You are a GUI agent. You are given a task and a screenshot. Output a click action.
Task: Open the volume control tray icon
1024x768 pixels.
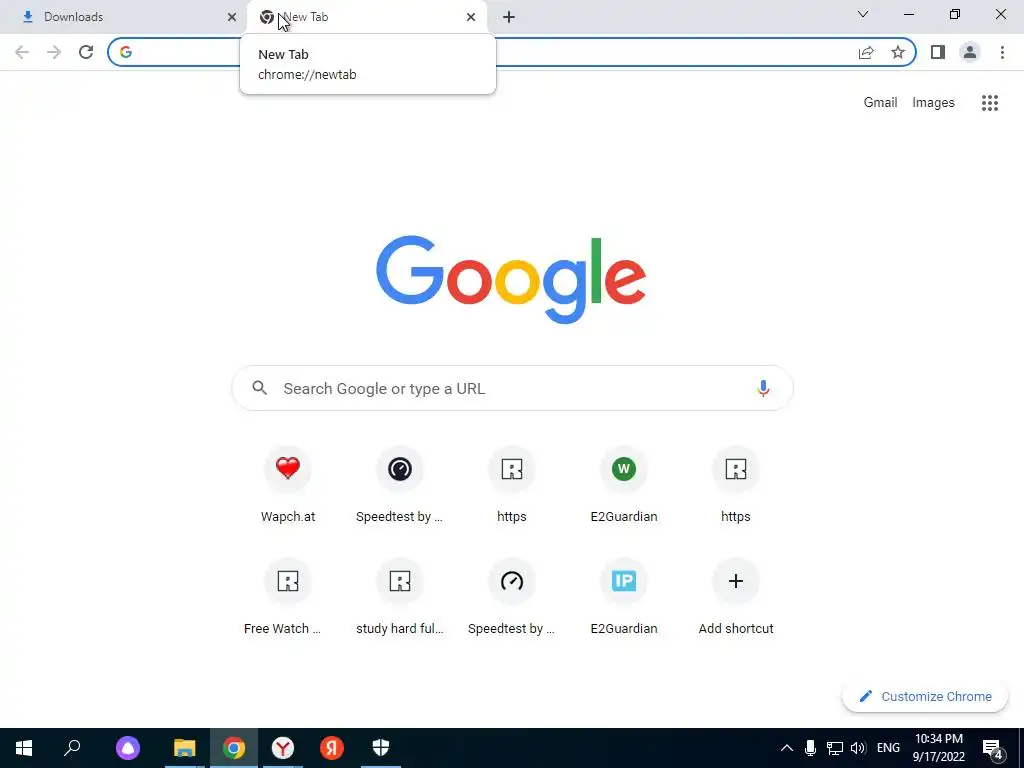[x=858, y=748]
